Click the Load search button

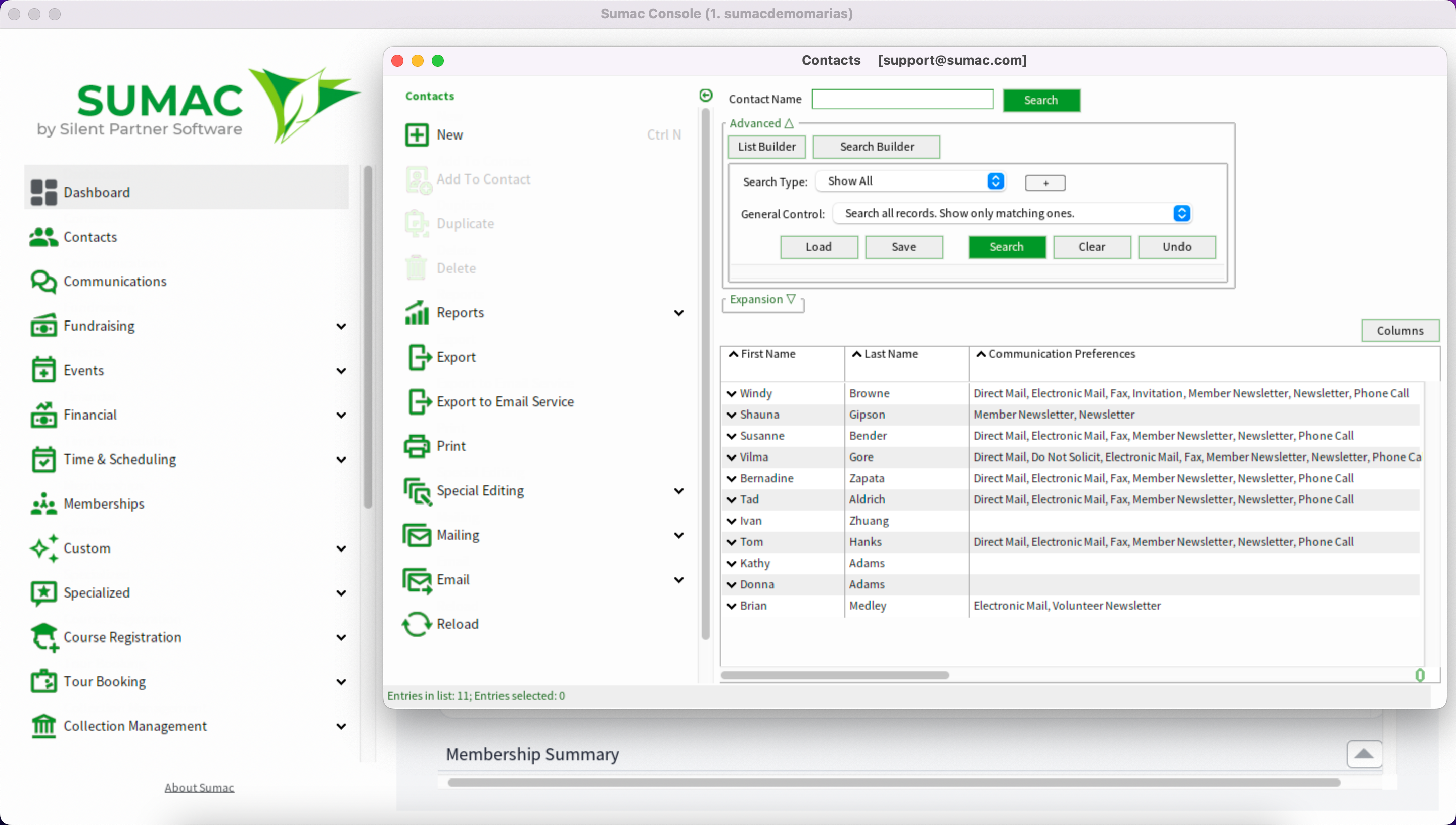pos(818,247)
